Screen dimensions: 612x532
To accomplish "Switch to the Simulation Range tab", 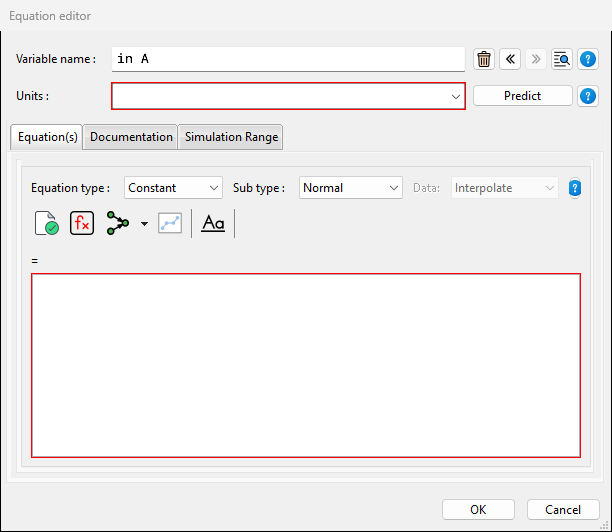I will [x=232, y=137].
